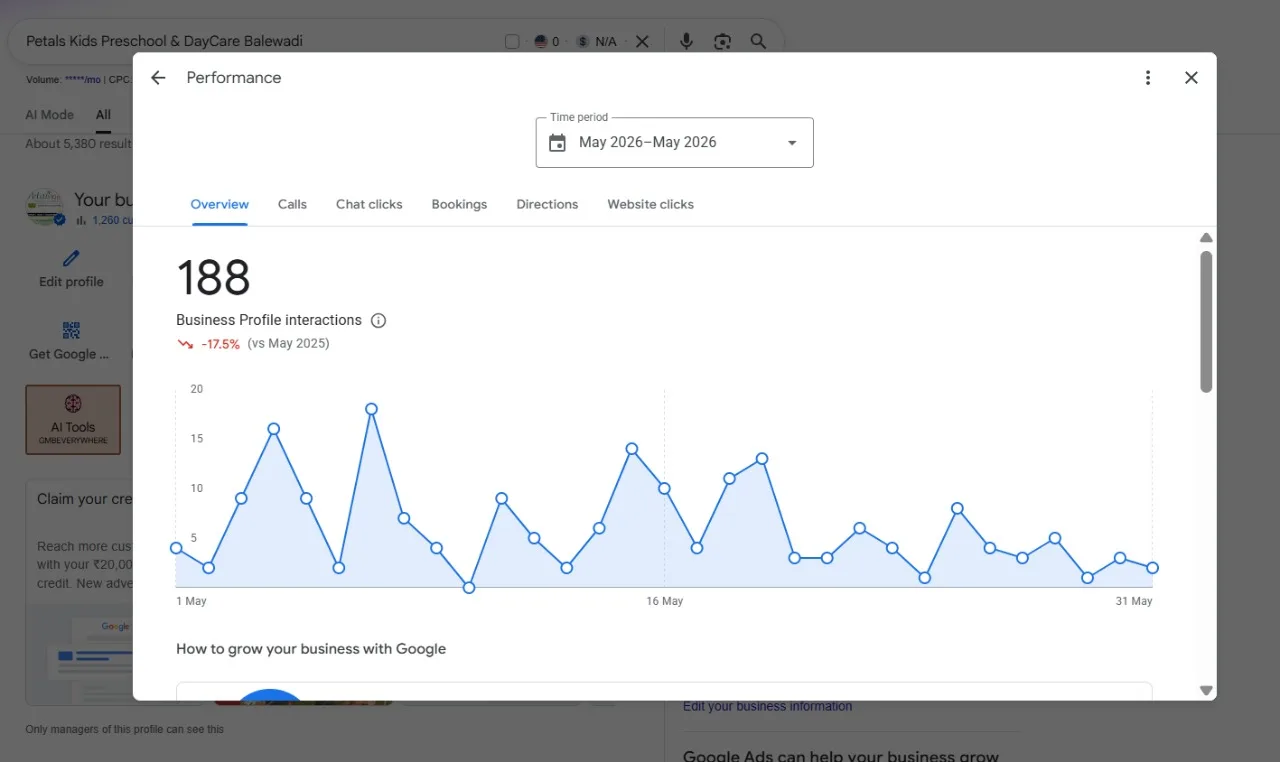1280x762 pixels.
Task: Switch to the Calls tab
Action: tap(292, 204)
